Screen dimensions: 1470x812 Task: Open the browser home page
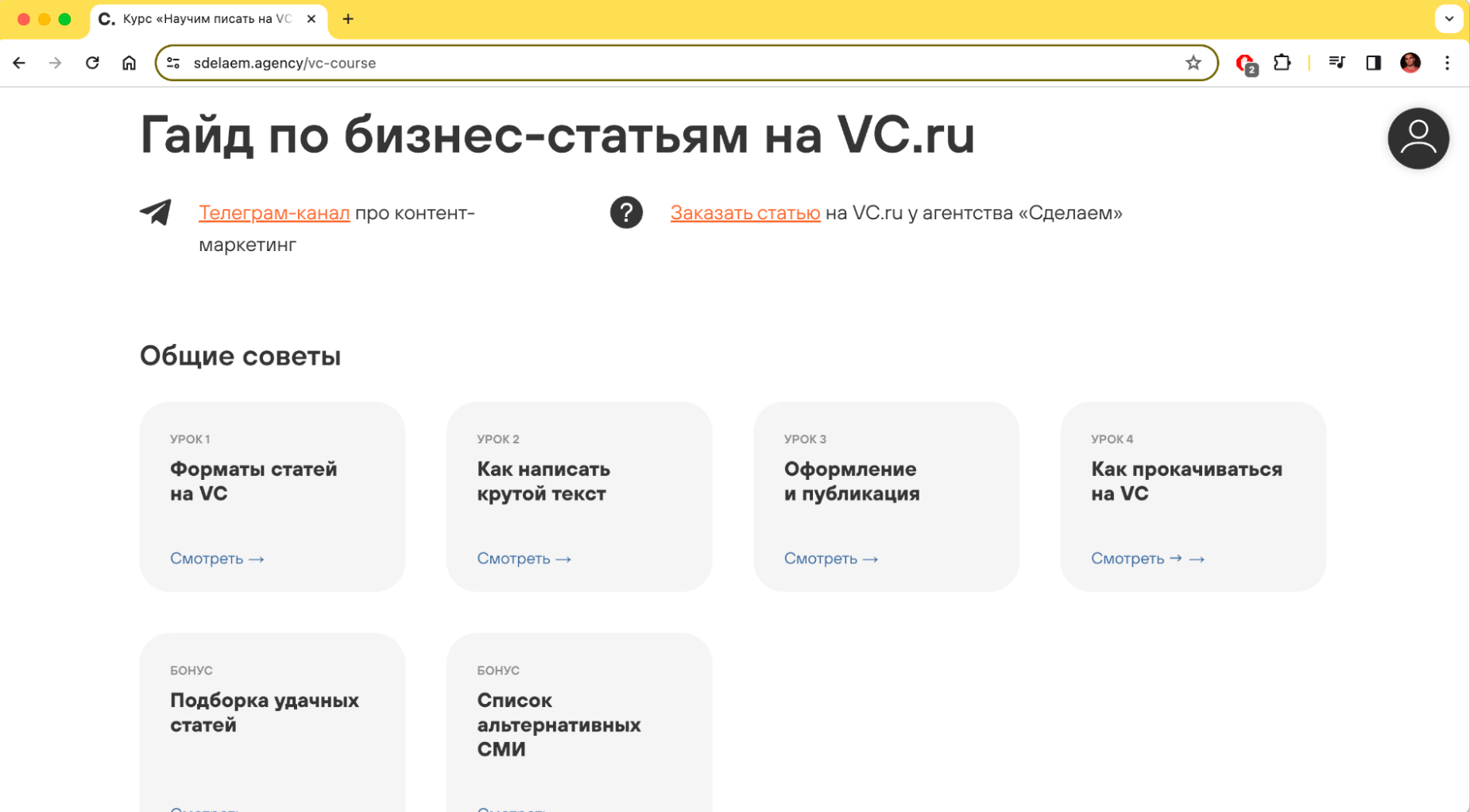pyautogui.click(x=129, y=63)
